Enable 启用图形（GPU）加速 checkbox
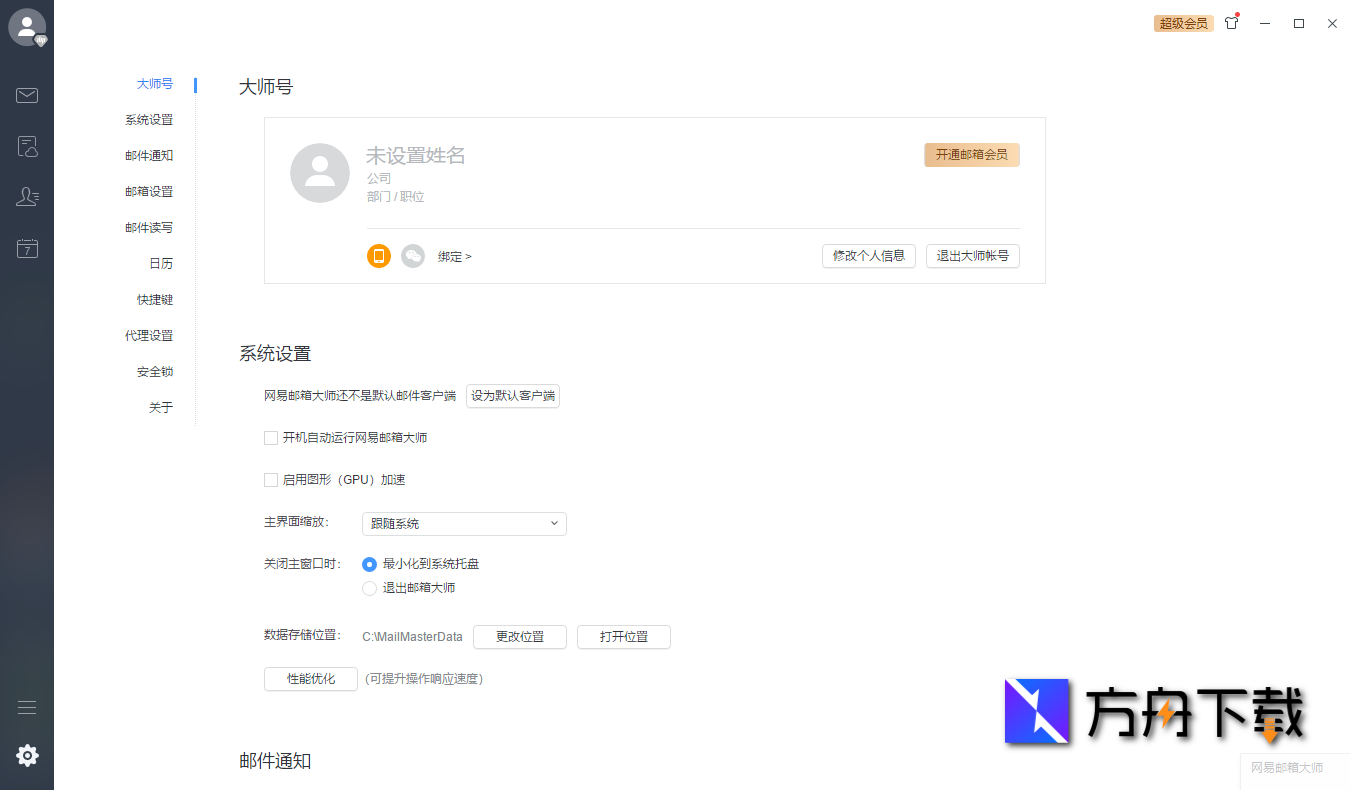 point(271,479)
